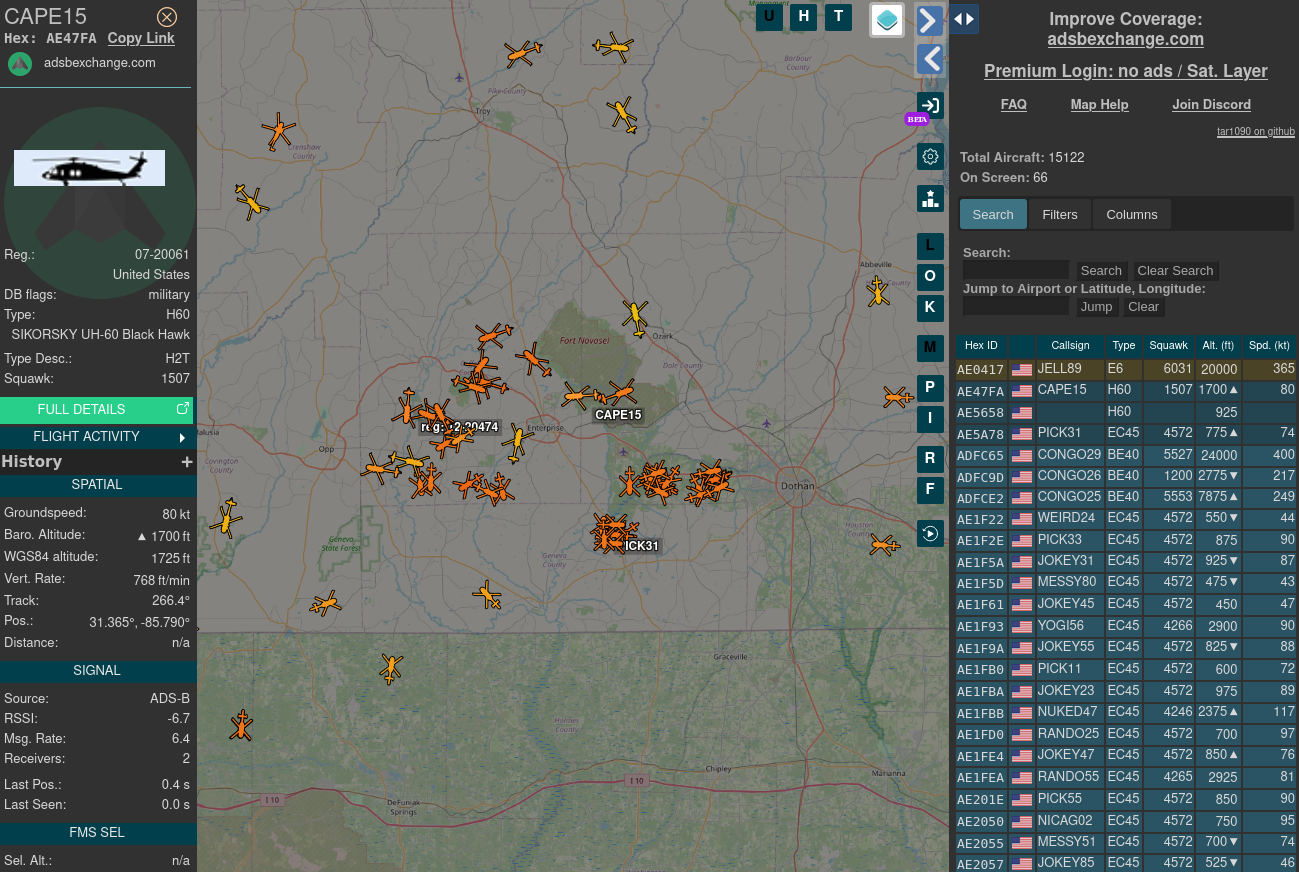Click the Clear button next to Jump
Screen dimensions: 1299x872
point(1143,307)
